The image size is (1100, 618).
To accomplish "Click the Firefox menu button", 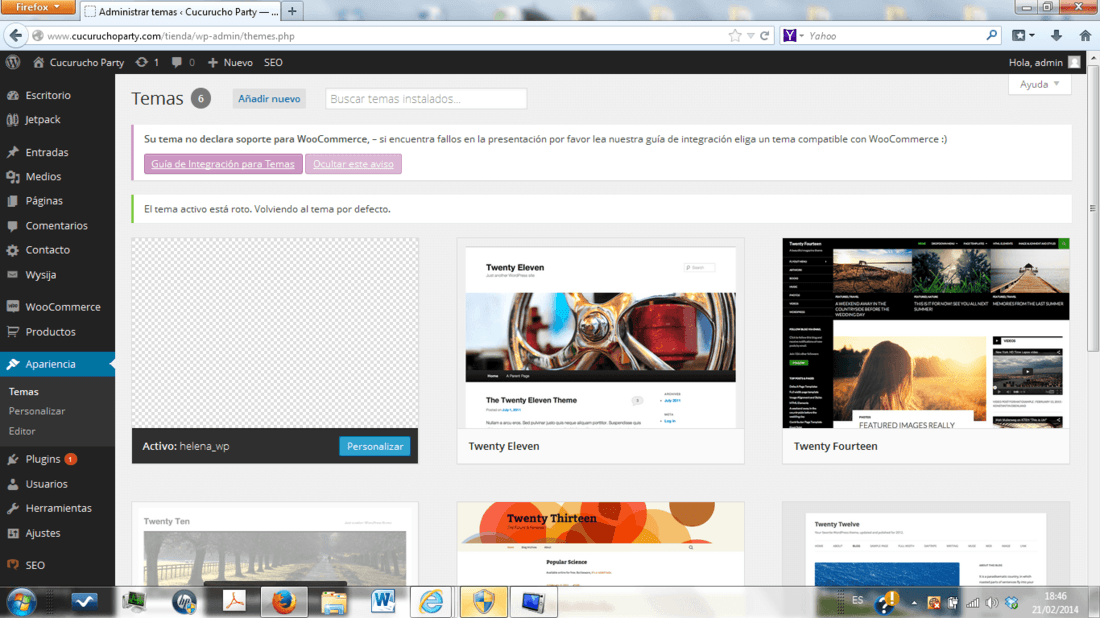I will (39, 7).
